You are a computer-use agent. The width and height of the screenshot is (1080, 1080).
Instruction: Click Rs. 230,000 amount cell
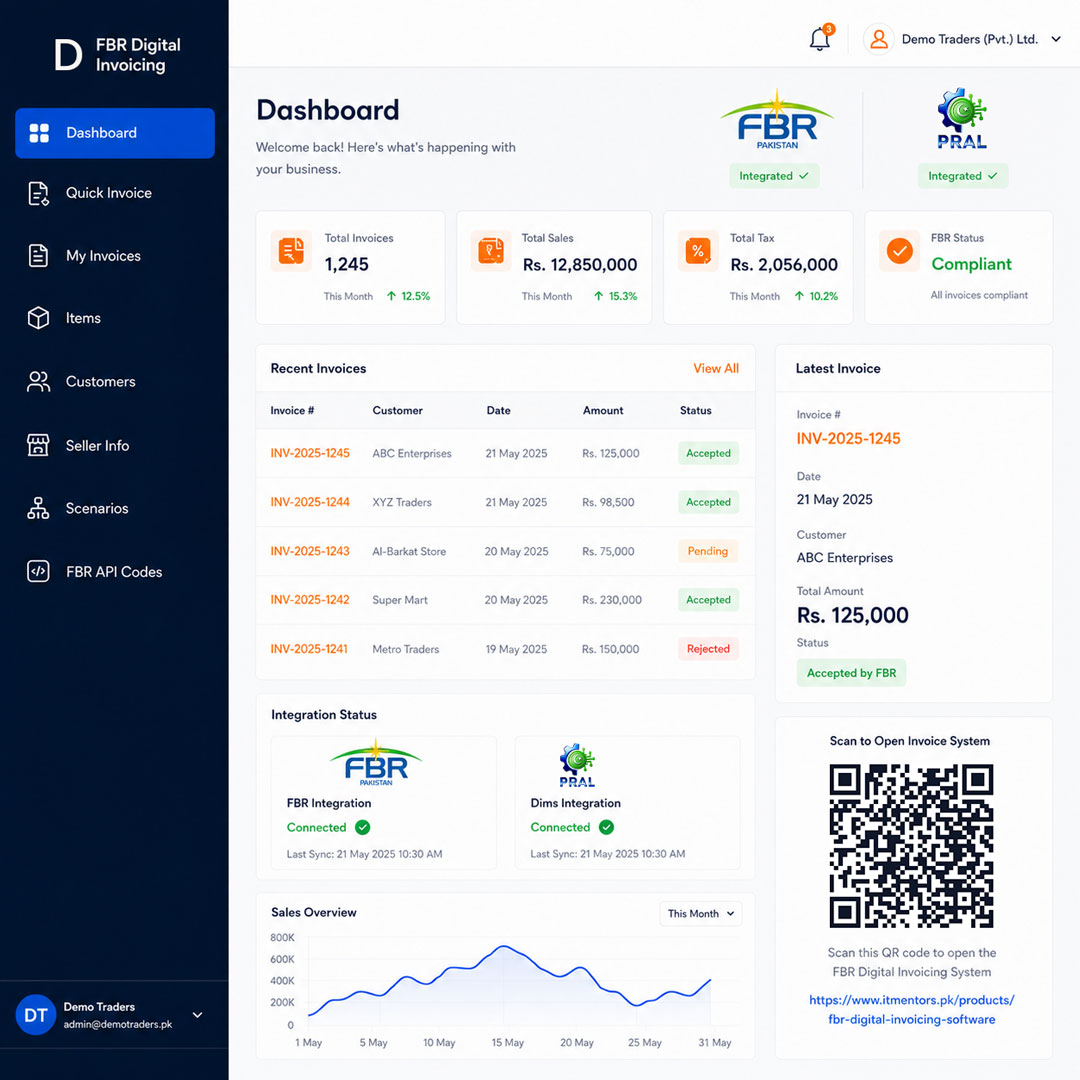click(x=612, y=600)
